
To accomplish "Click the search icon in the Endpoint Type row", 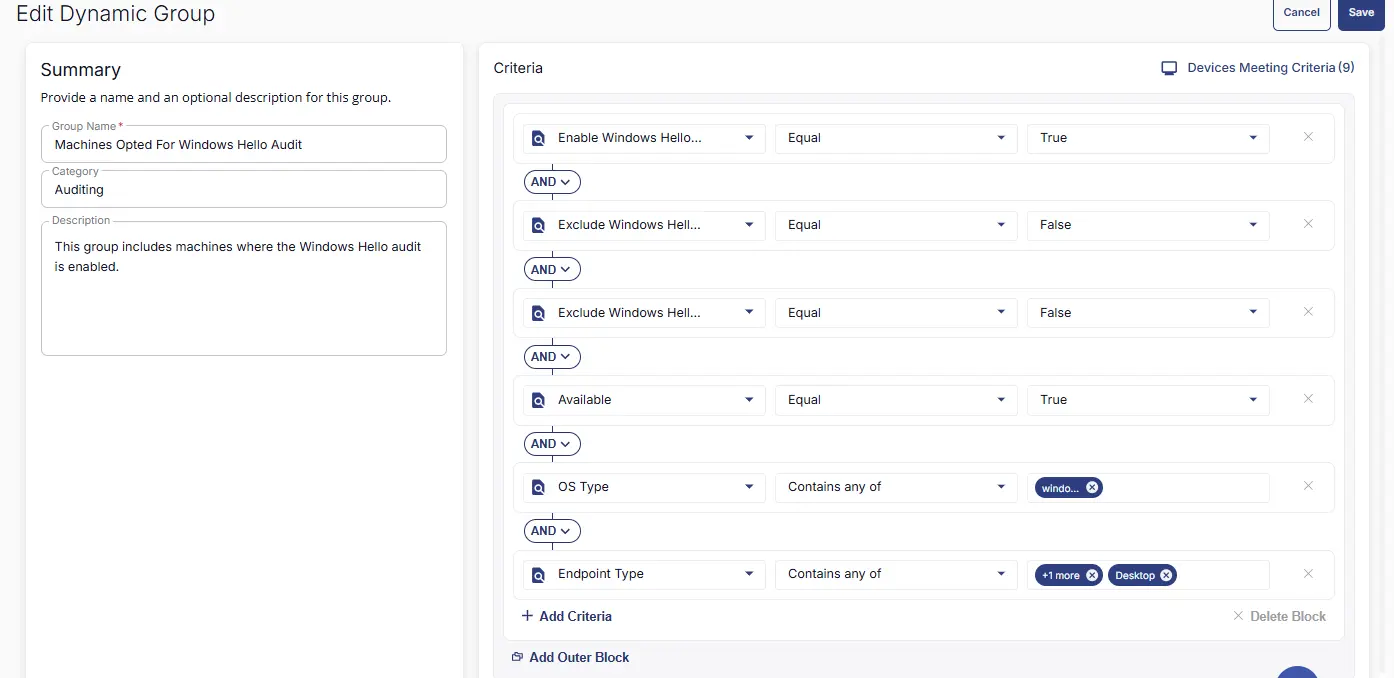I will coord(538,575).
